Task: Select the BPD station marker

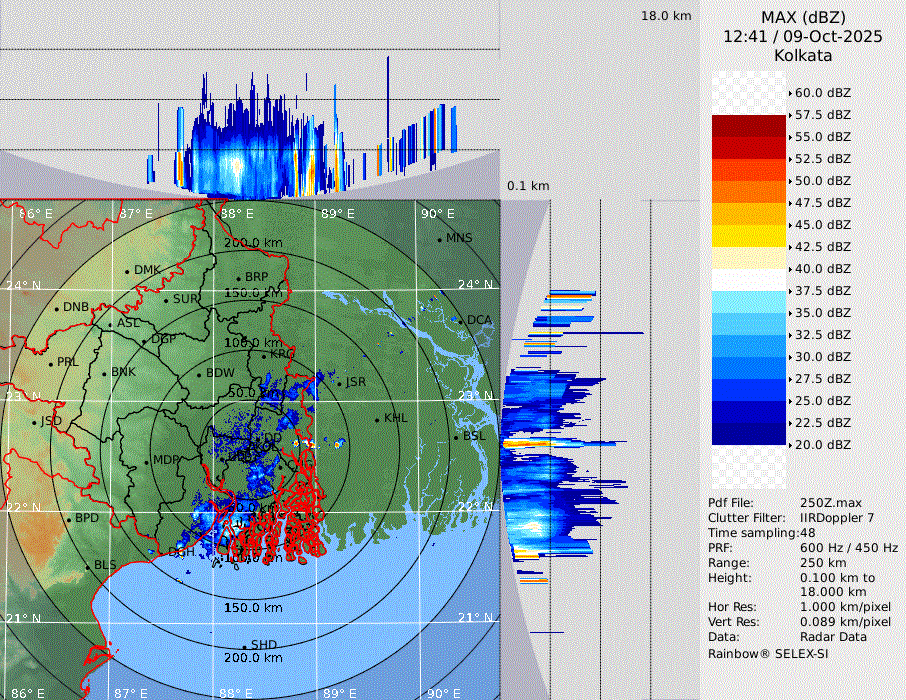Action: point(68,519)
